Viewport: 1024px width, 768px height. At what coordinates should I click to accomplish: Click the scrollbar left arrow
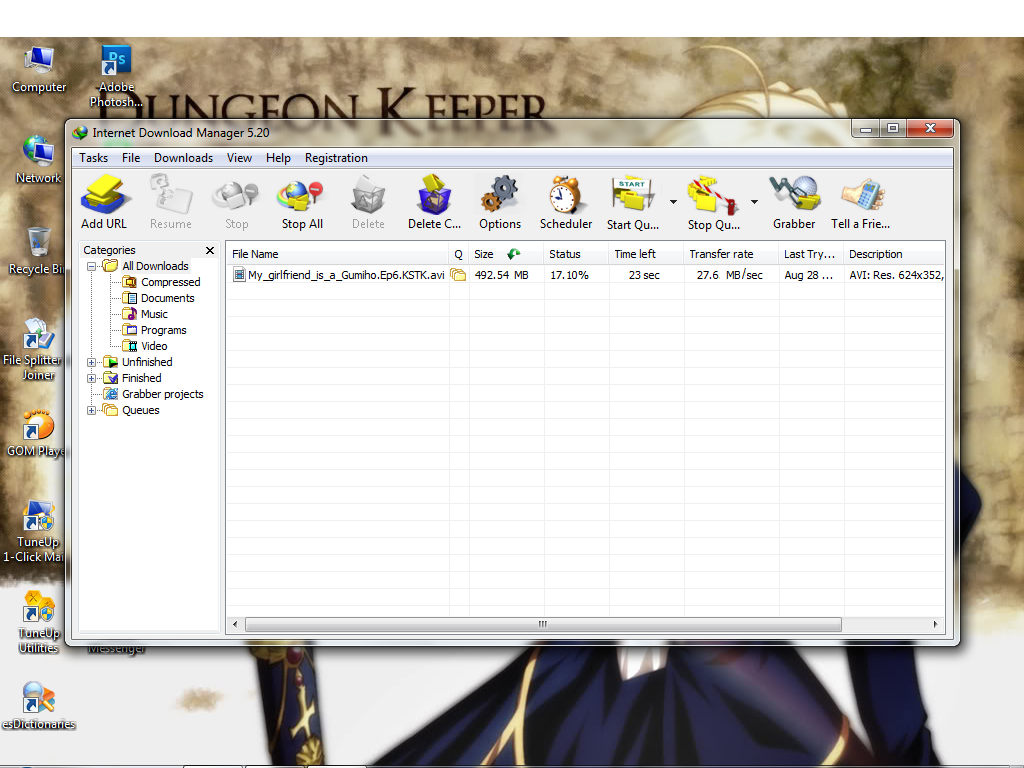tap(235, 624)
